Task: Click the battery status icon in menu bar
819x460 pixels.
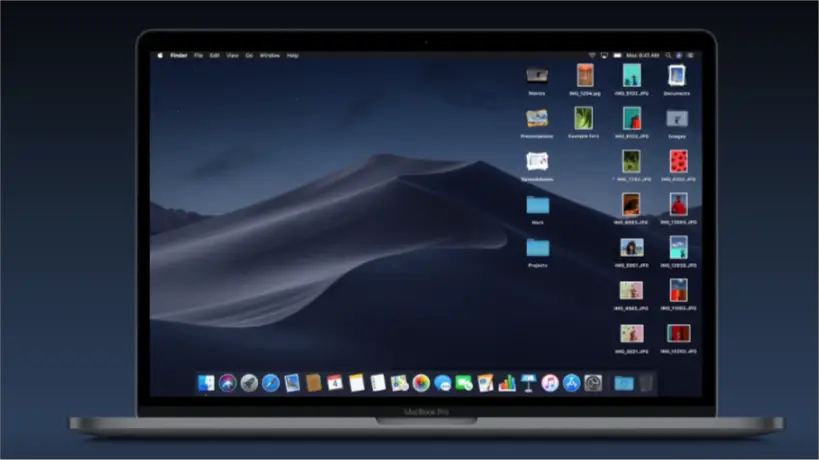Action: pos(617,55)
